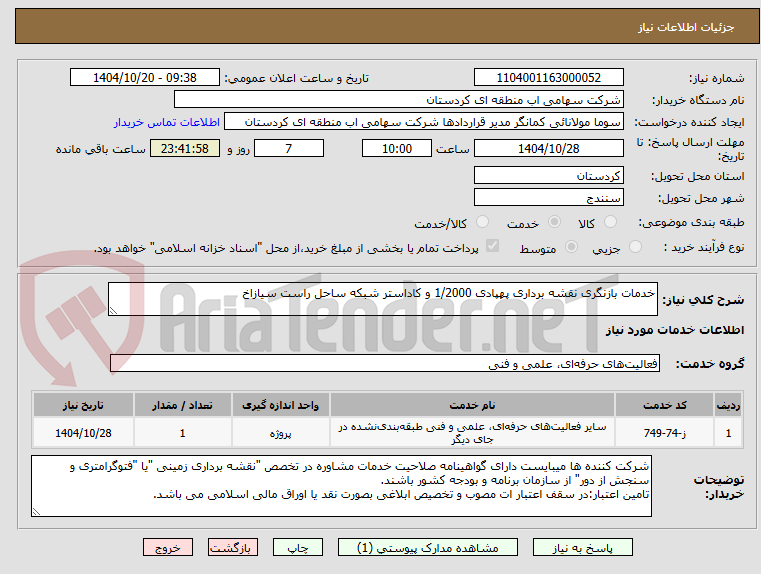This screenshot has width=761, height=574.
Task: Click the طبقه بندی موضوعی label
Action: (x=691, y=223)
